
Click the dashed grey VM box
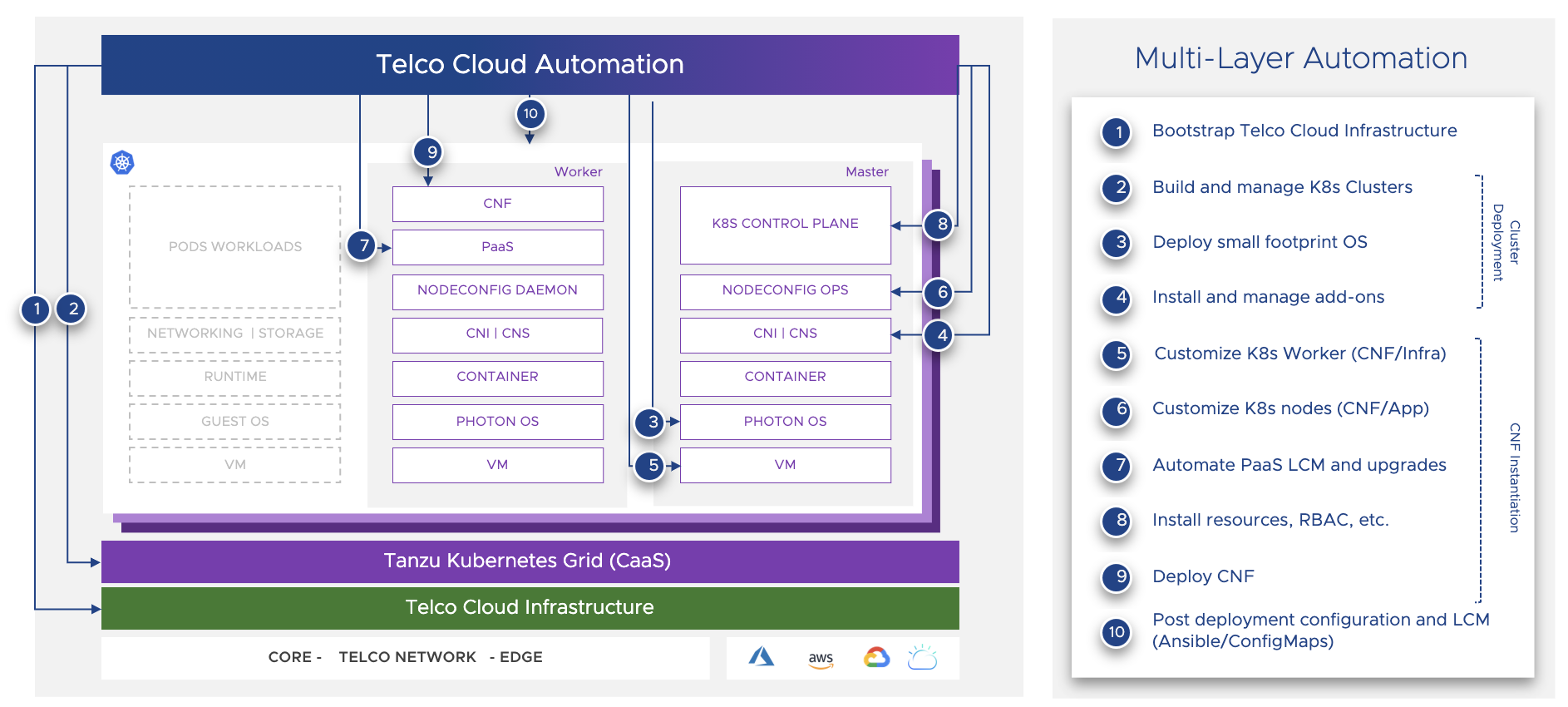coord(235,465)
